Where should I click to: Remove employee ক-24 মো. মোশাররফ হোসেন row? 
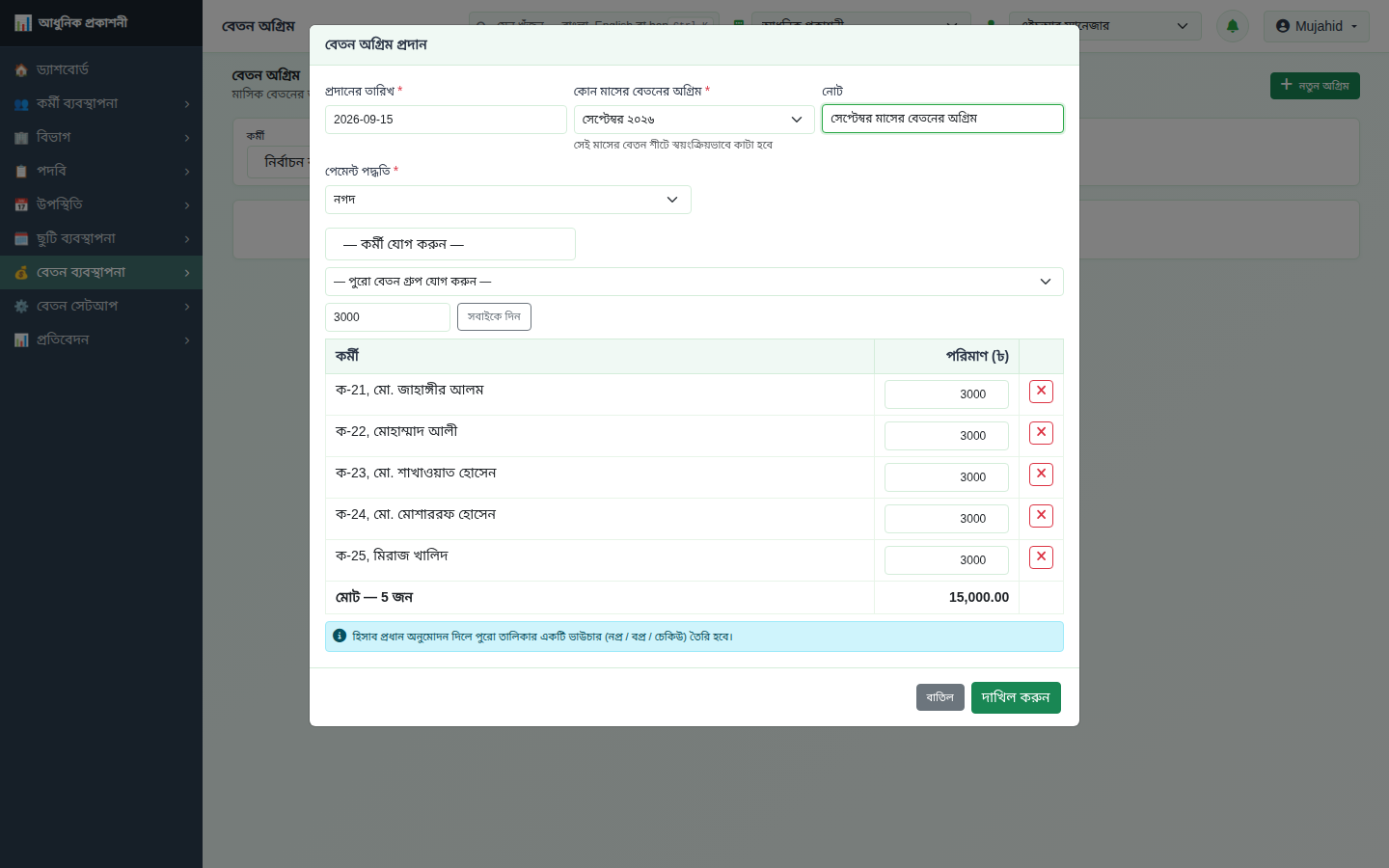coord(1041,516)
